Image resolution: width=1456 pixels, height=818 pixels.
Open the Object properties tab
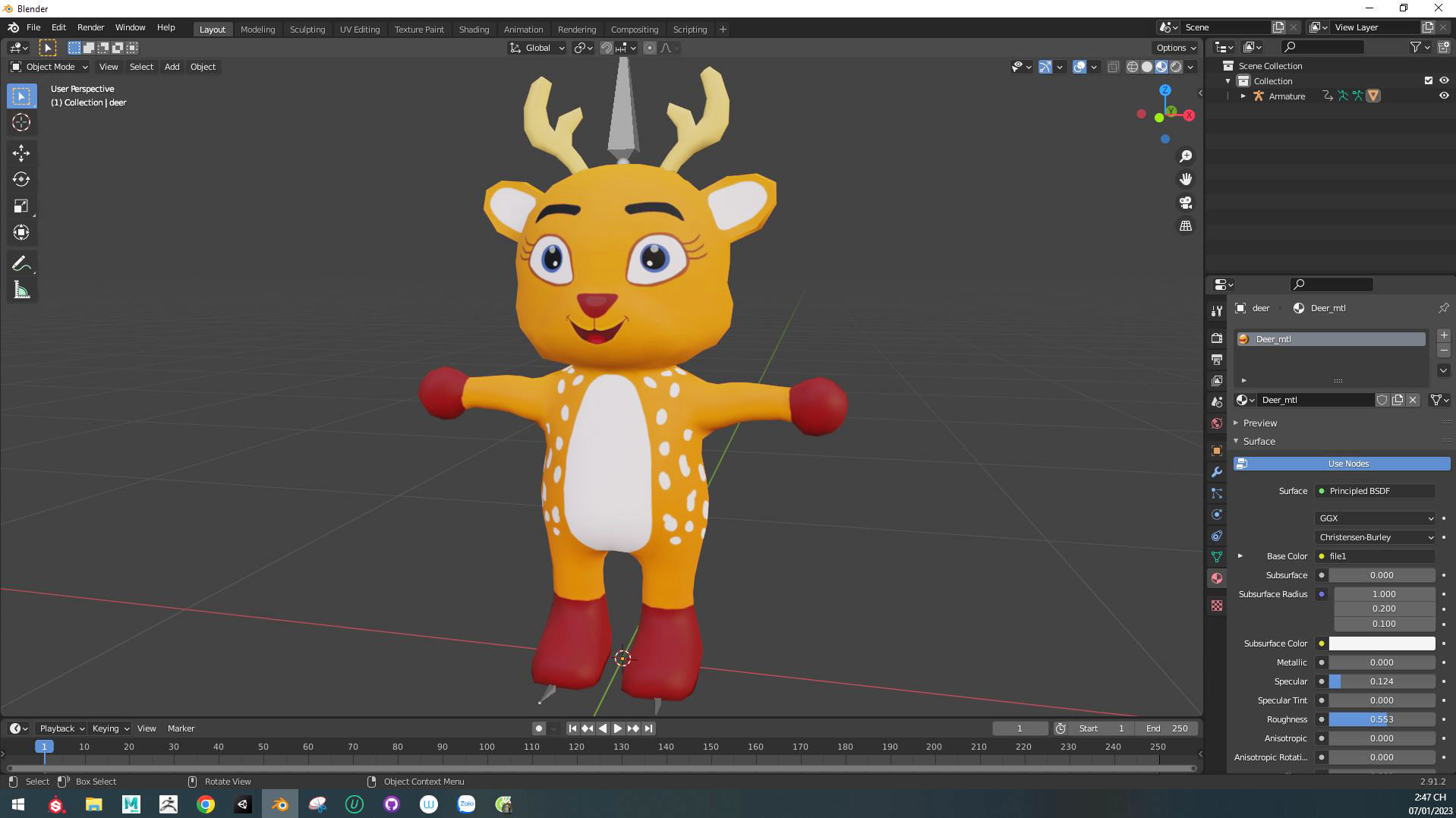(1217, 451)
